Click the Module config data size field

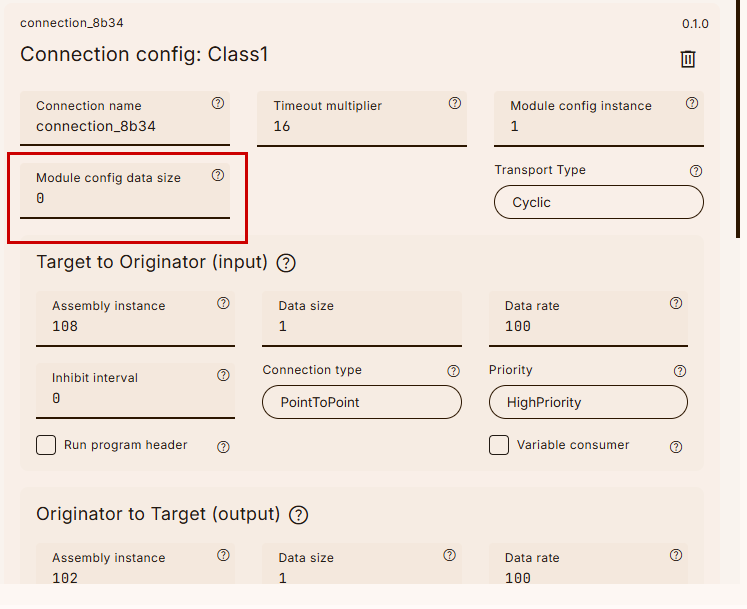[120, 199]
